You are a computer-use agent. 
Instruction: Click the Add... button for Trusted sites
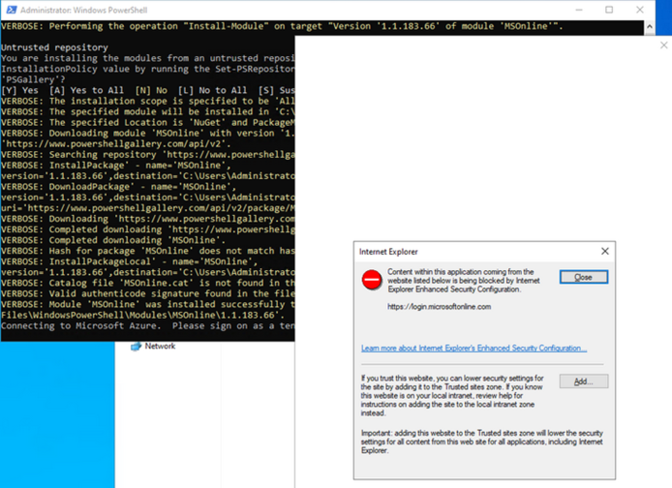coord(583,381)
